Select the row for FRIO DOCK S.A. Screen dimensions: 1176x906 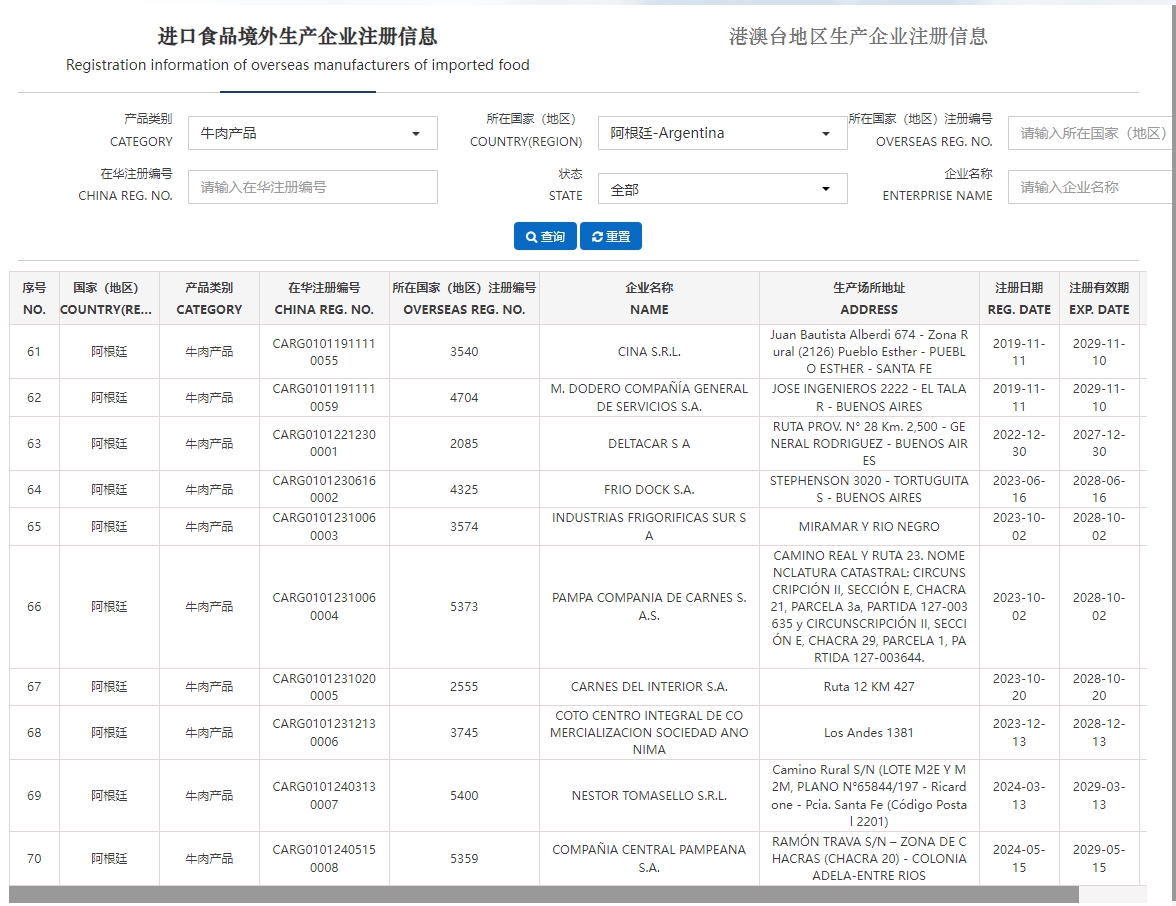click(x=649, y=489)
